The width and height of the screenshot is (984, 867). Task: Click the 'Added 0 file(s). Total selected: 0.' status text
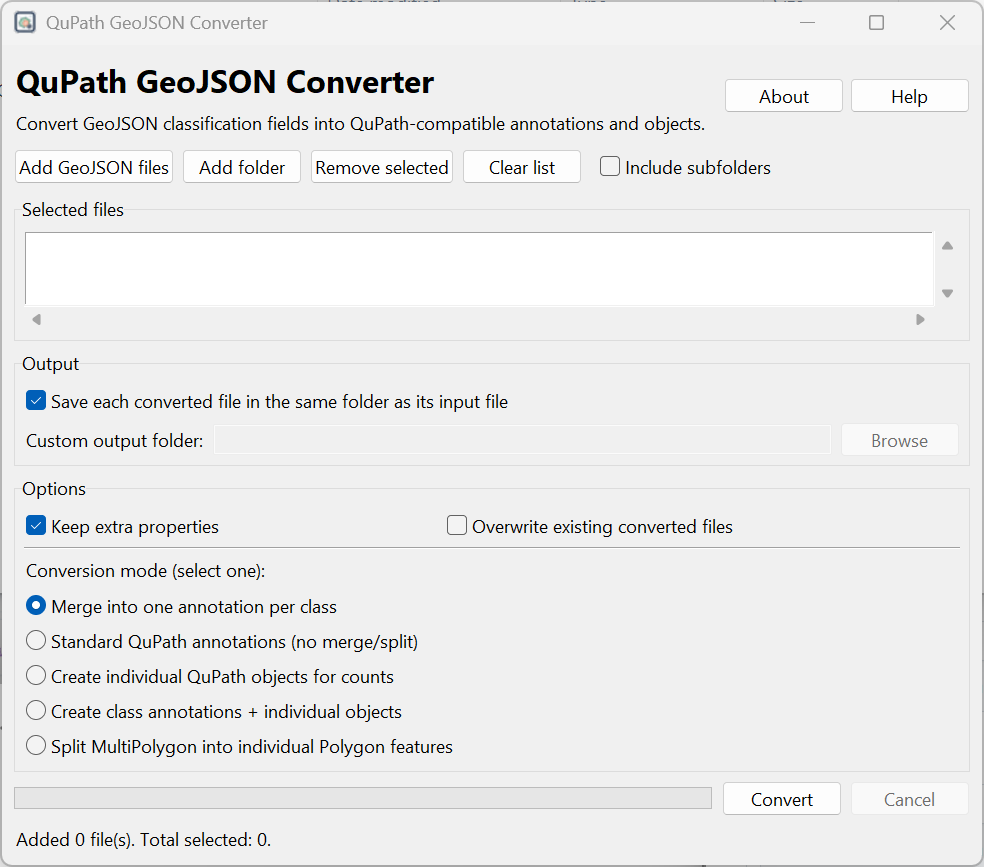tap(143, 839)
